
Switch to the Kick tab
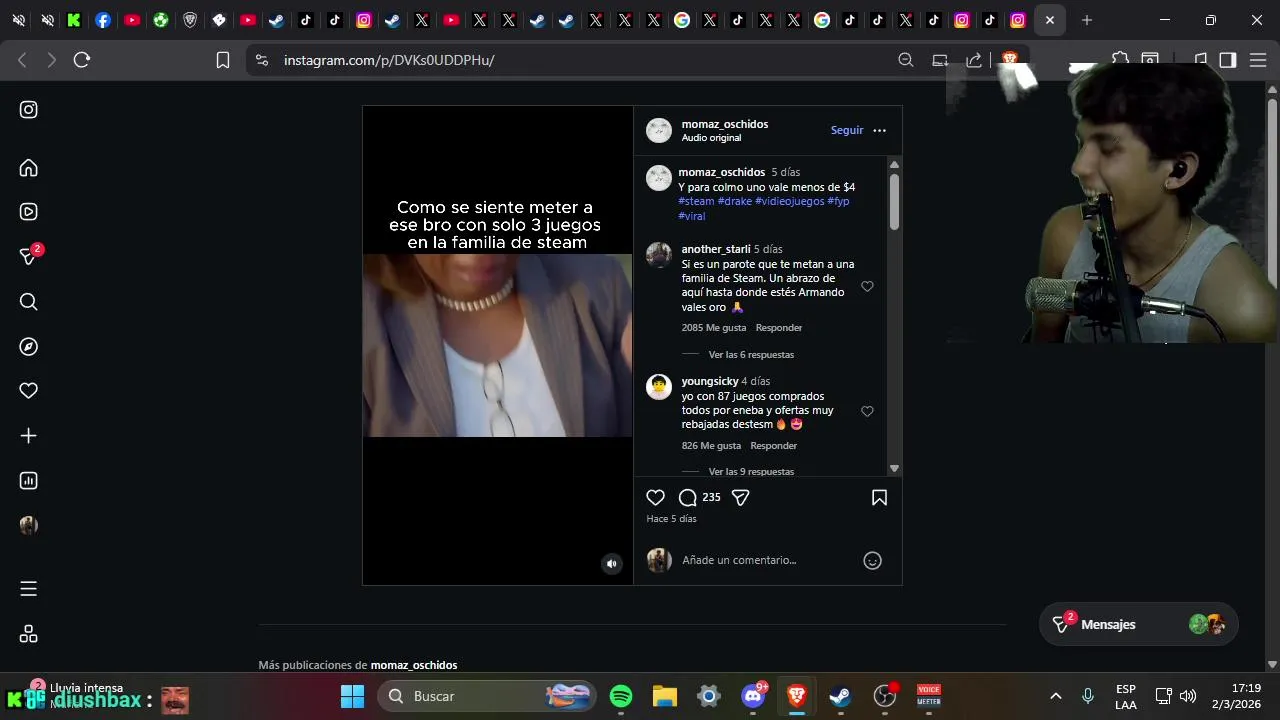pyautogui.click(x=74, y=20)
